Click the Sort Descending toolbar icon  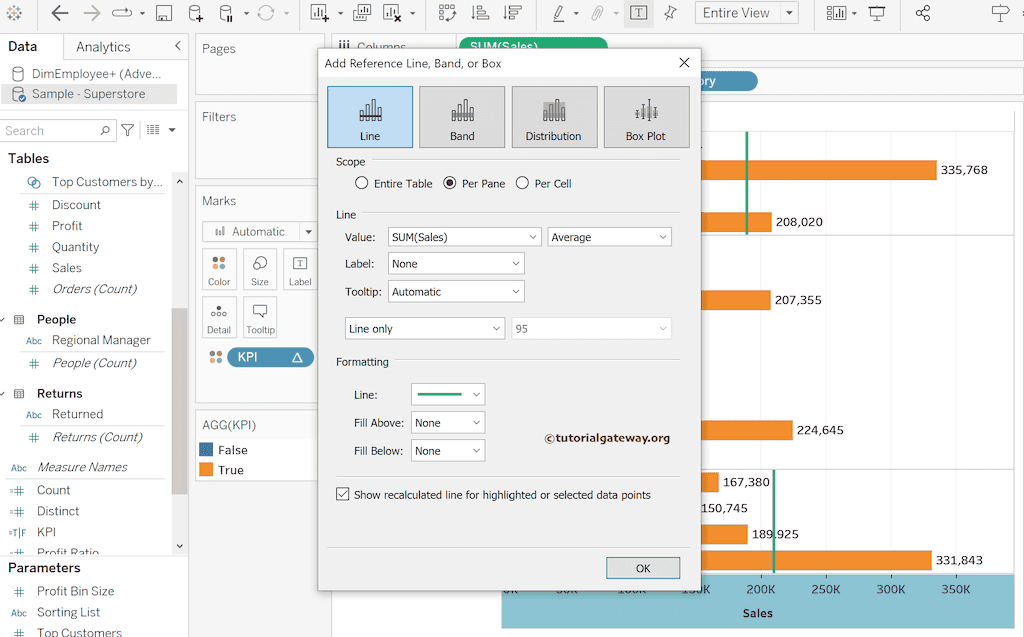pyautogui.click(x=511, y=13)
